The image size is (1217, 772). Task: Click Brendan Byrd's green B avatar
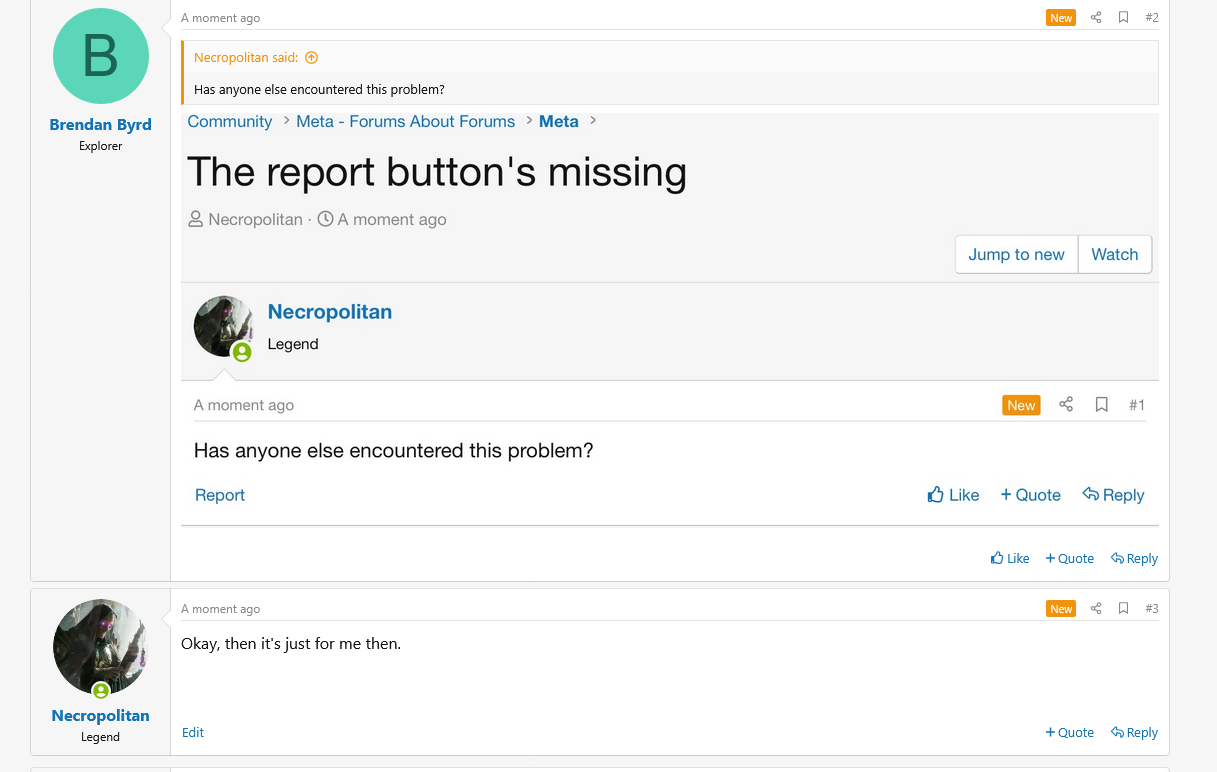pos(100,56)
